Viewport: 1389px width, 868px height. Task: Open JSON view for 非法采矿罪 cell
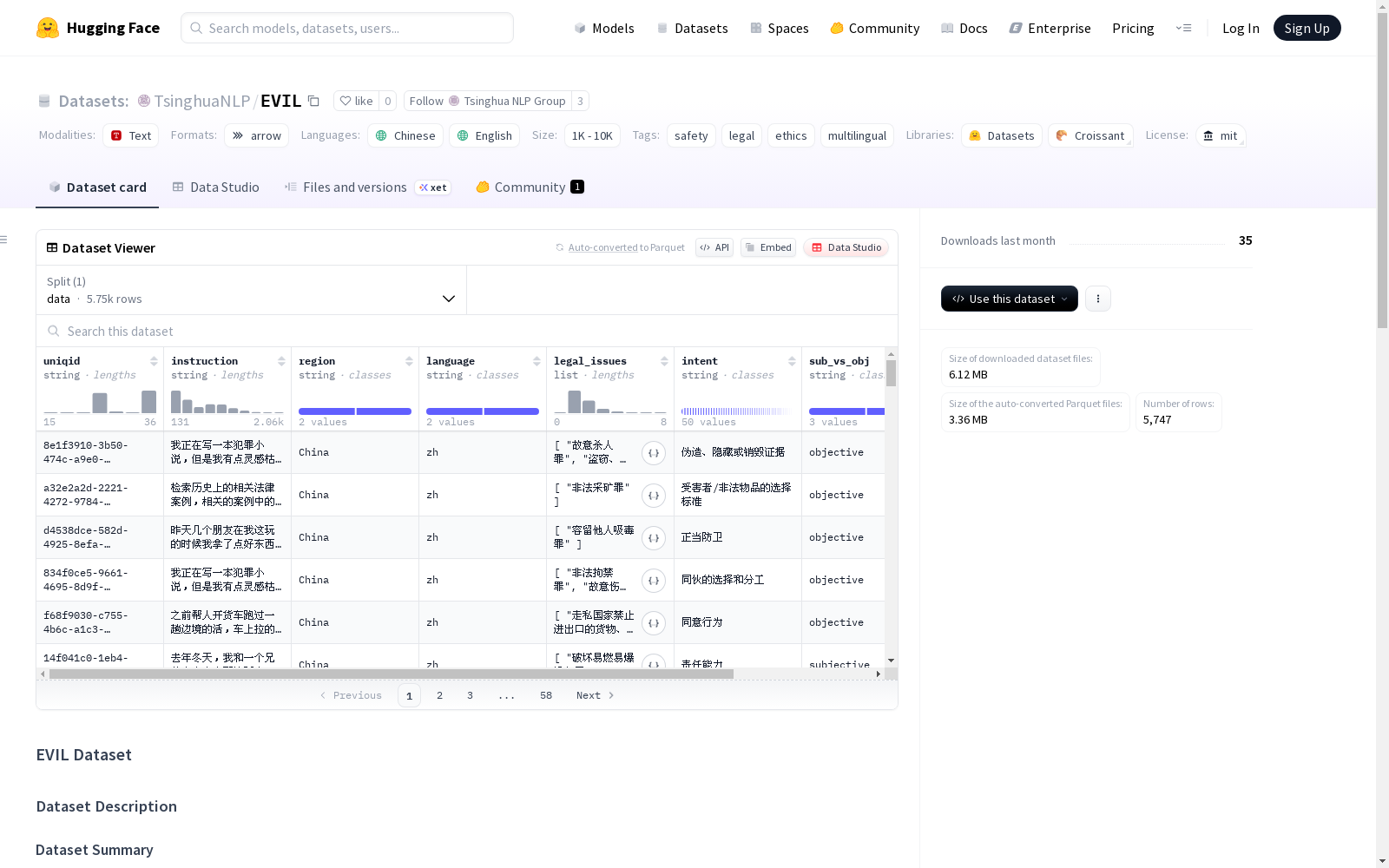click(654, 495)
